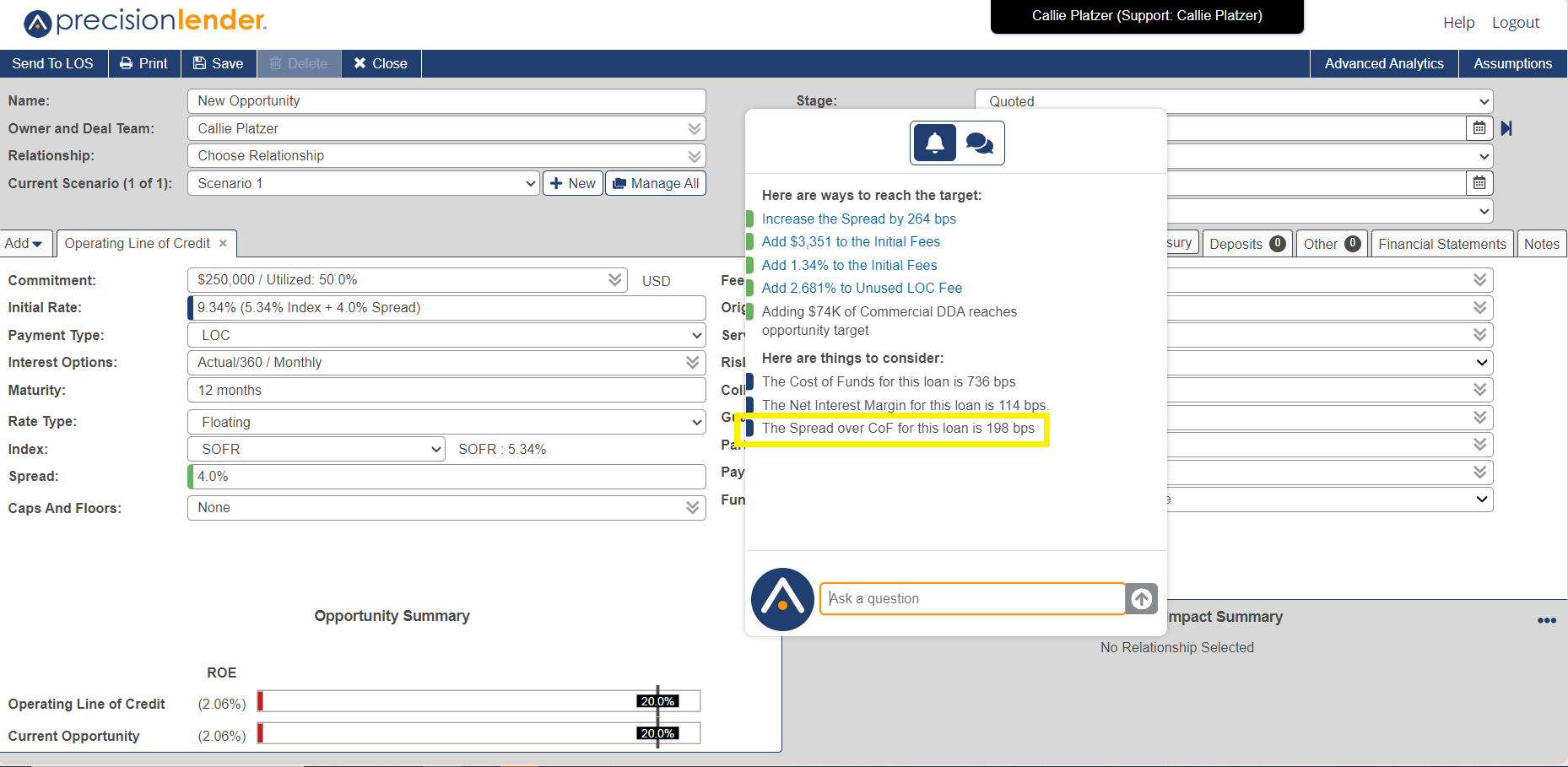Screen dimensions: 1568x767
Task: Create a New scenario
Action: click(x=573, y=183)
